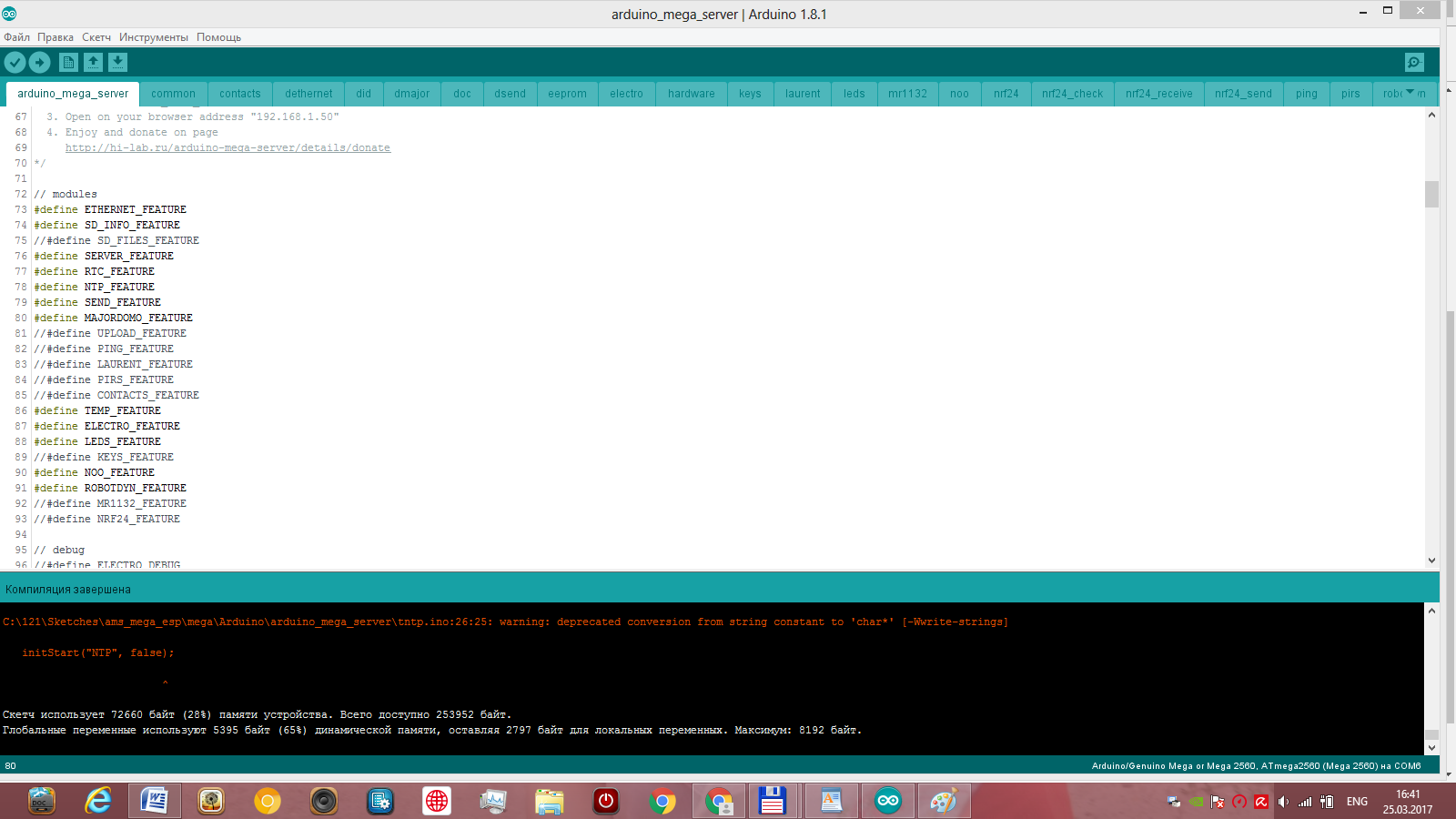Screen dimensions: 1456x819
Task: Switch to the hardware tab
Action: (692, 94)
